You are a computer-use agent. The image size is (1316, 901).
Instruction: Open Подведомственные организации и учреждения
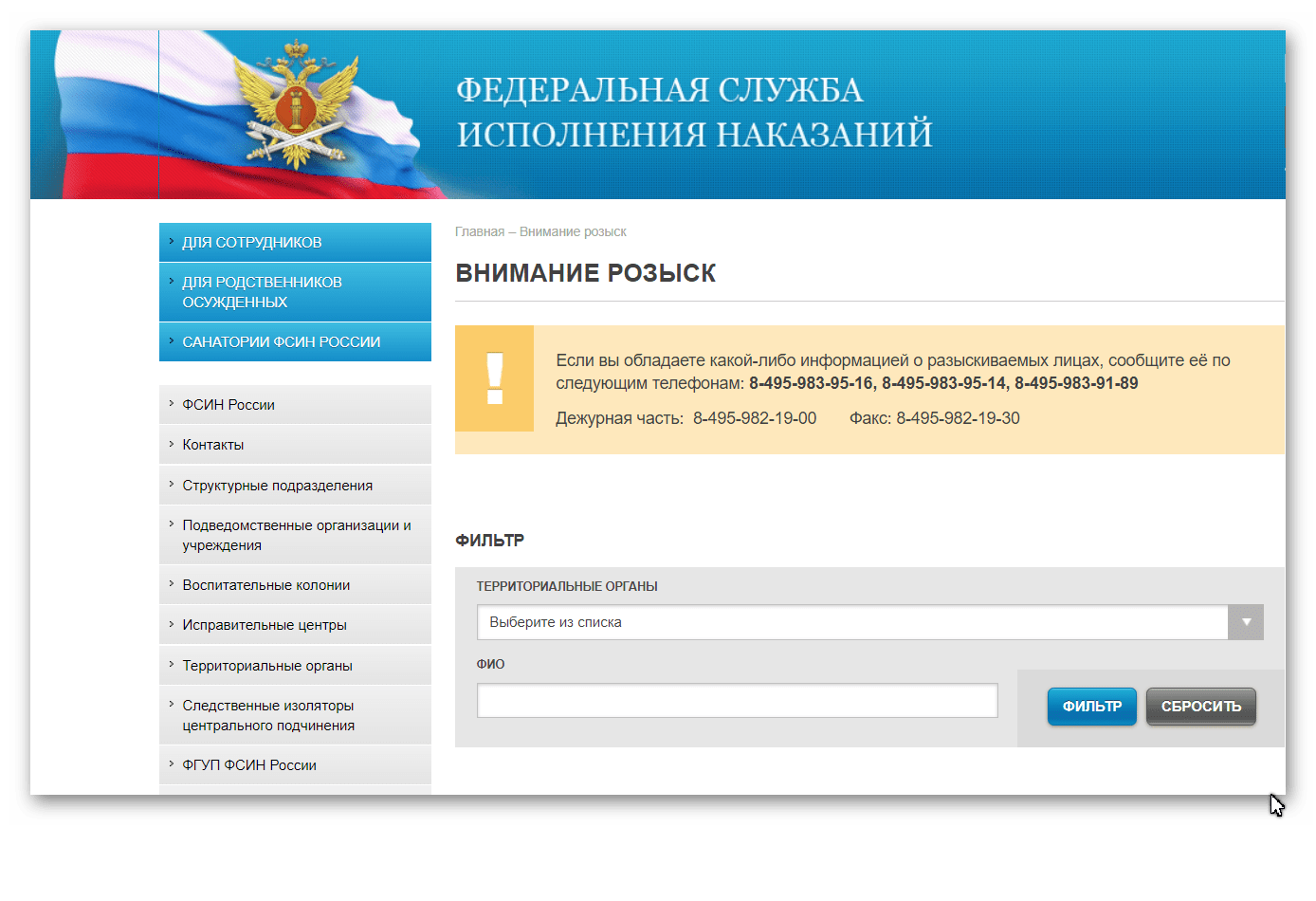pos(295,535)
